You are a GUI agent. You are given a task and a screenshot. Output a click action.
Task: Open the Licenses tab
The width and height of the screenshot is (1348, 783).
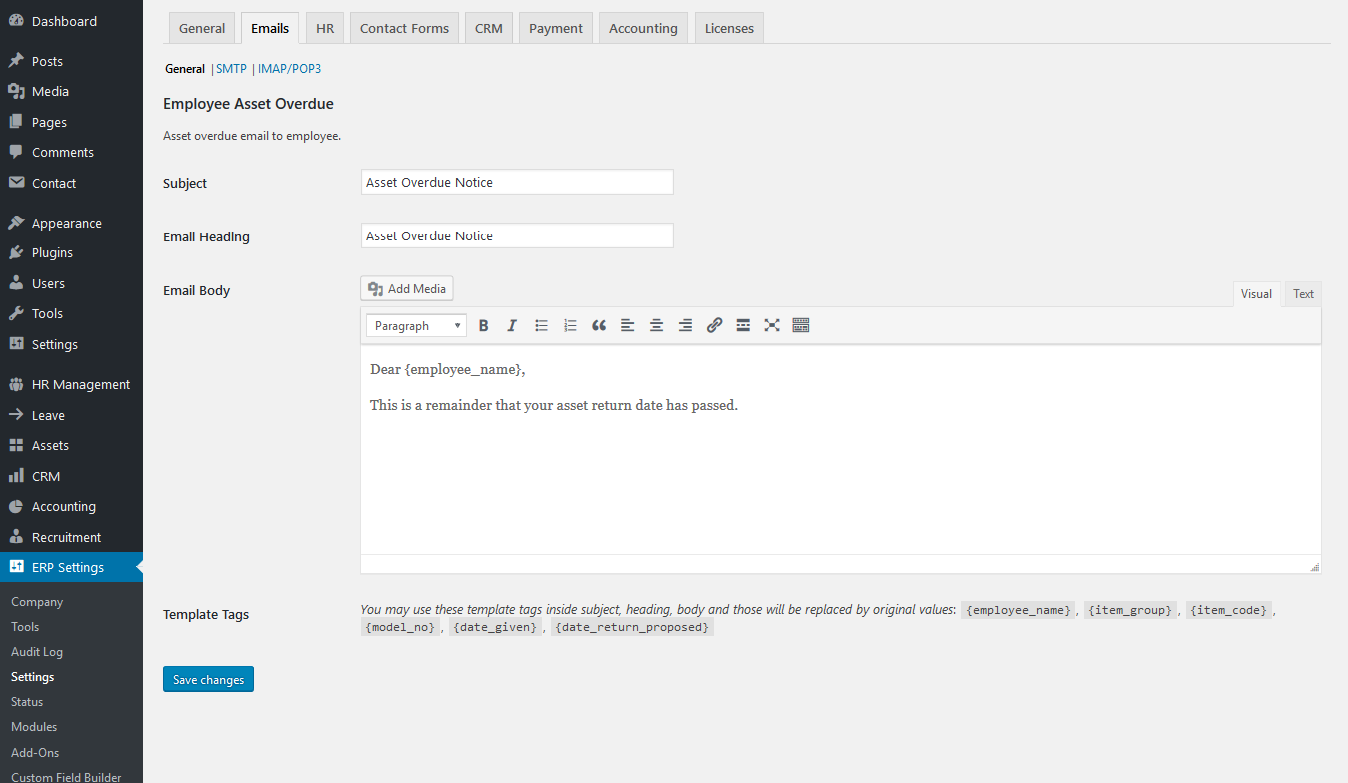click(729, 28)
